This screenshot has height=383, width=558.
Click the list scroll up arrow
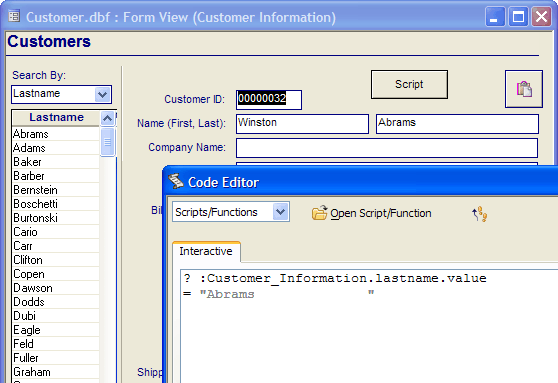click(107, 118)
